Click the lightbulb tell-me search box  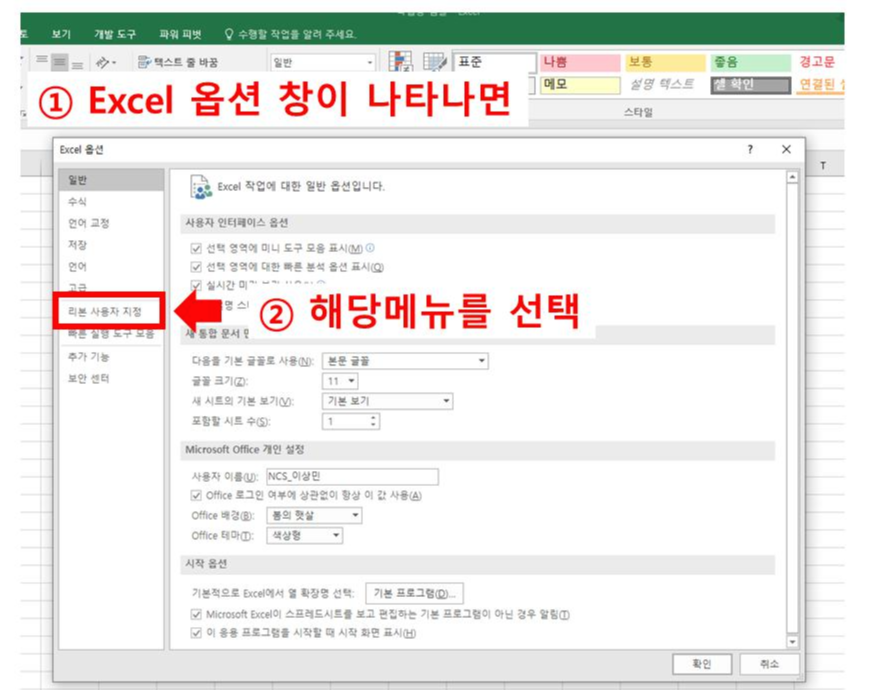pos(290,34)
